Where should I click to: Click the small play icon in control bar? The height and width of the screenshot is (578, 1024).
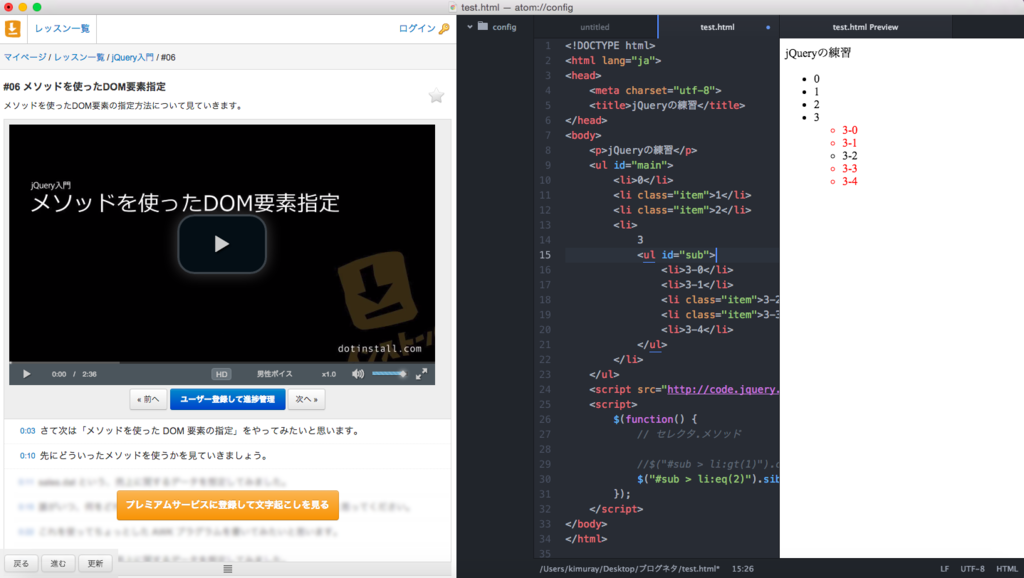point(27,374)
